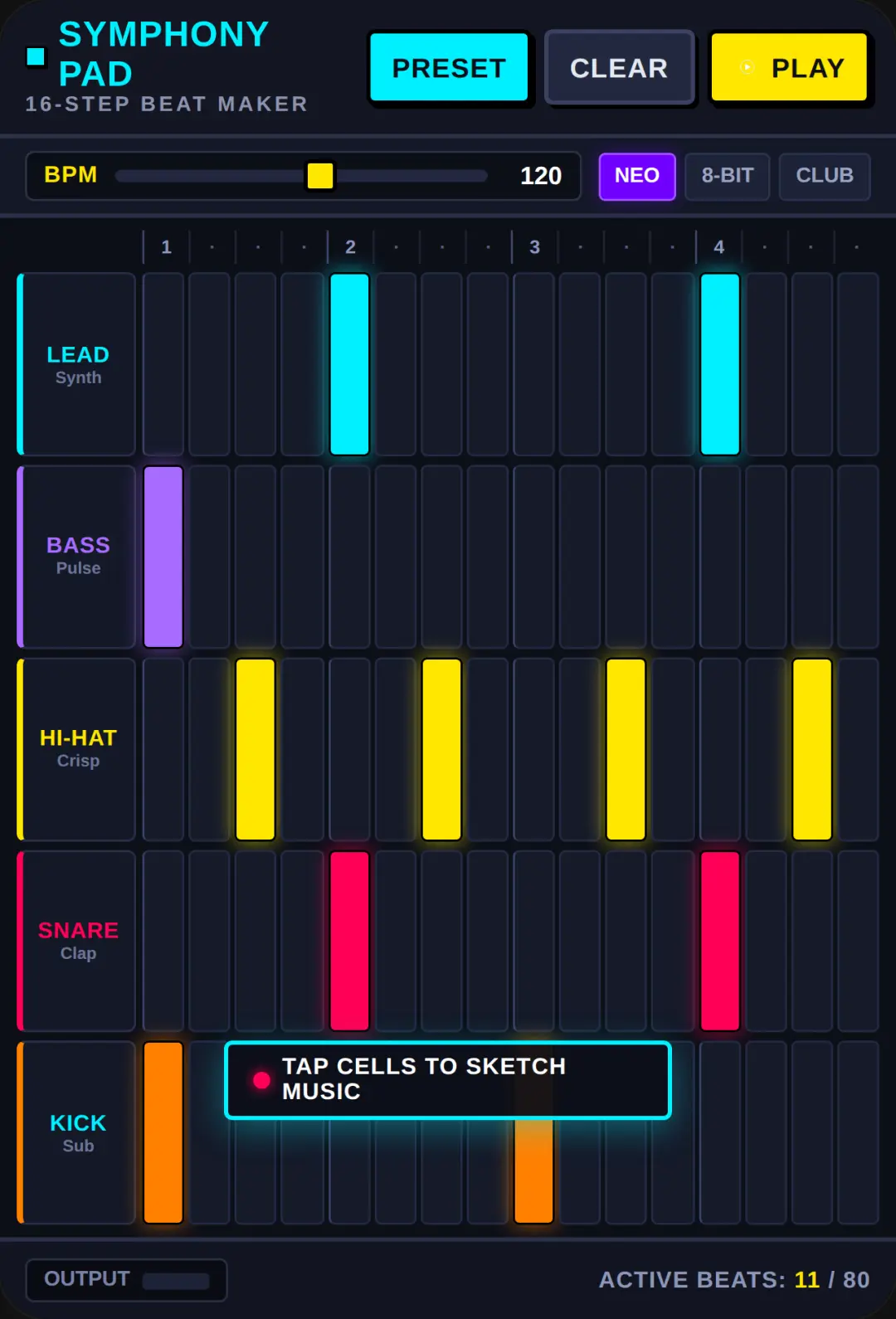Click the beat marker 4 in the step ruler
Screen dimensions: 896x1319
point(719,247)
